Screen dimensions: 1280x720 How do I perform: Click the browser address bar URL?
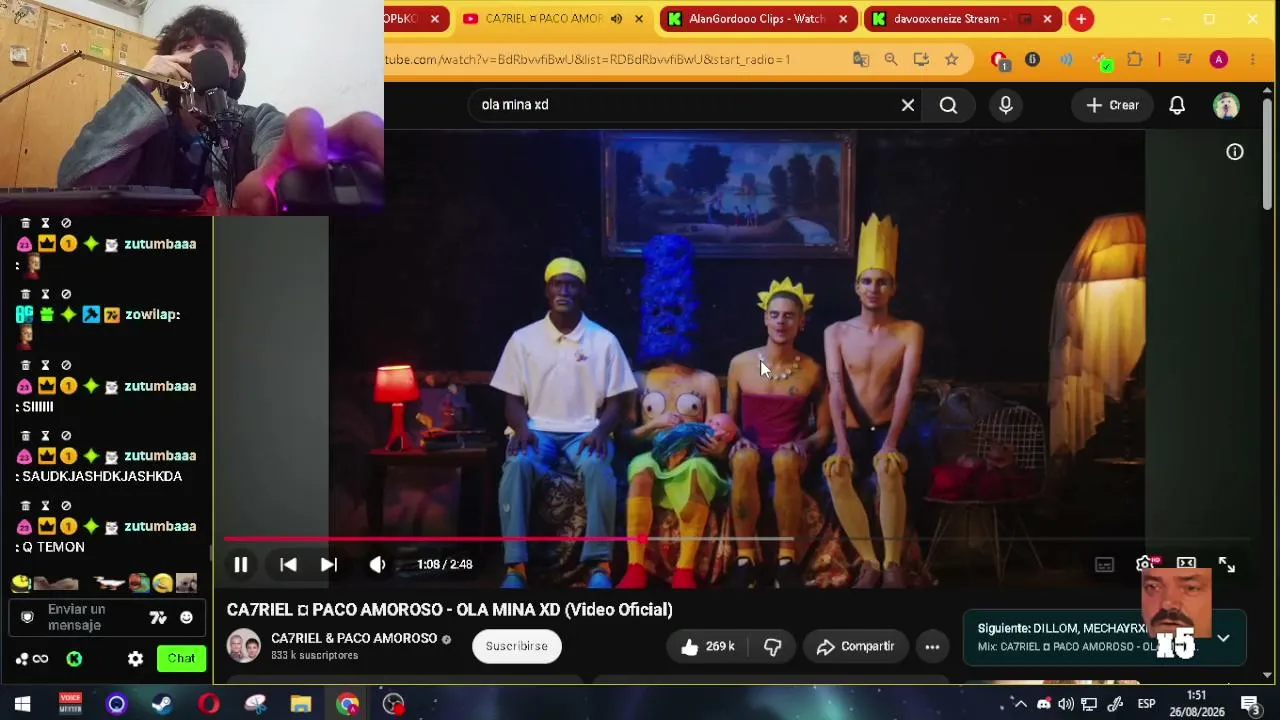588,60
